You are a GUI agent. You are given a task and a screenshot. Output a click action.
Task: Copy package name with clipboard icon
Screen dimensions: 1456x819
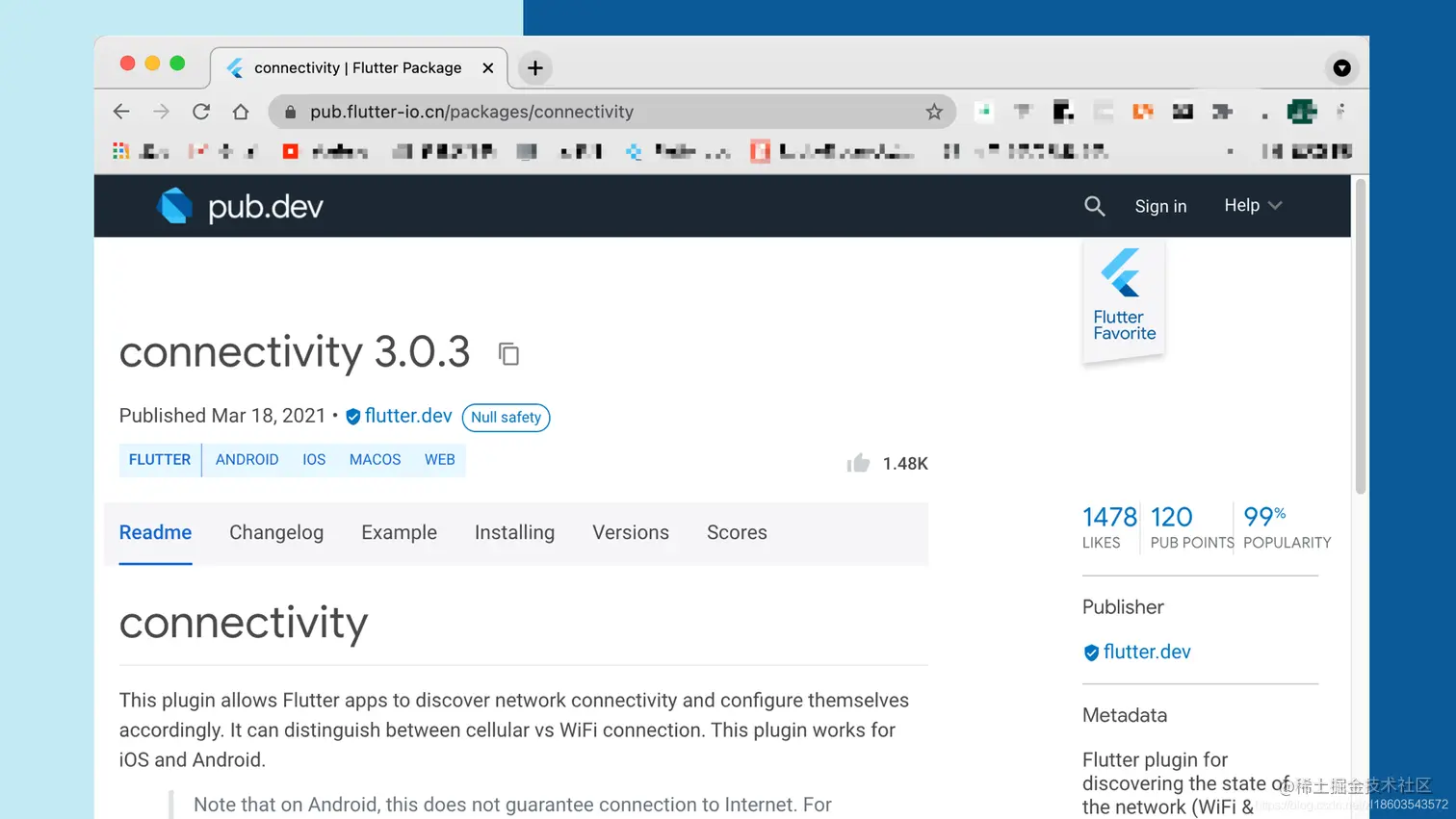508,354
